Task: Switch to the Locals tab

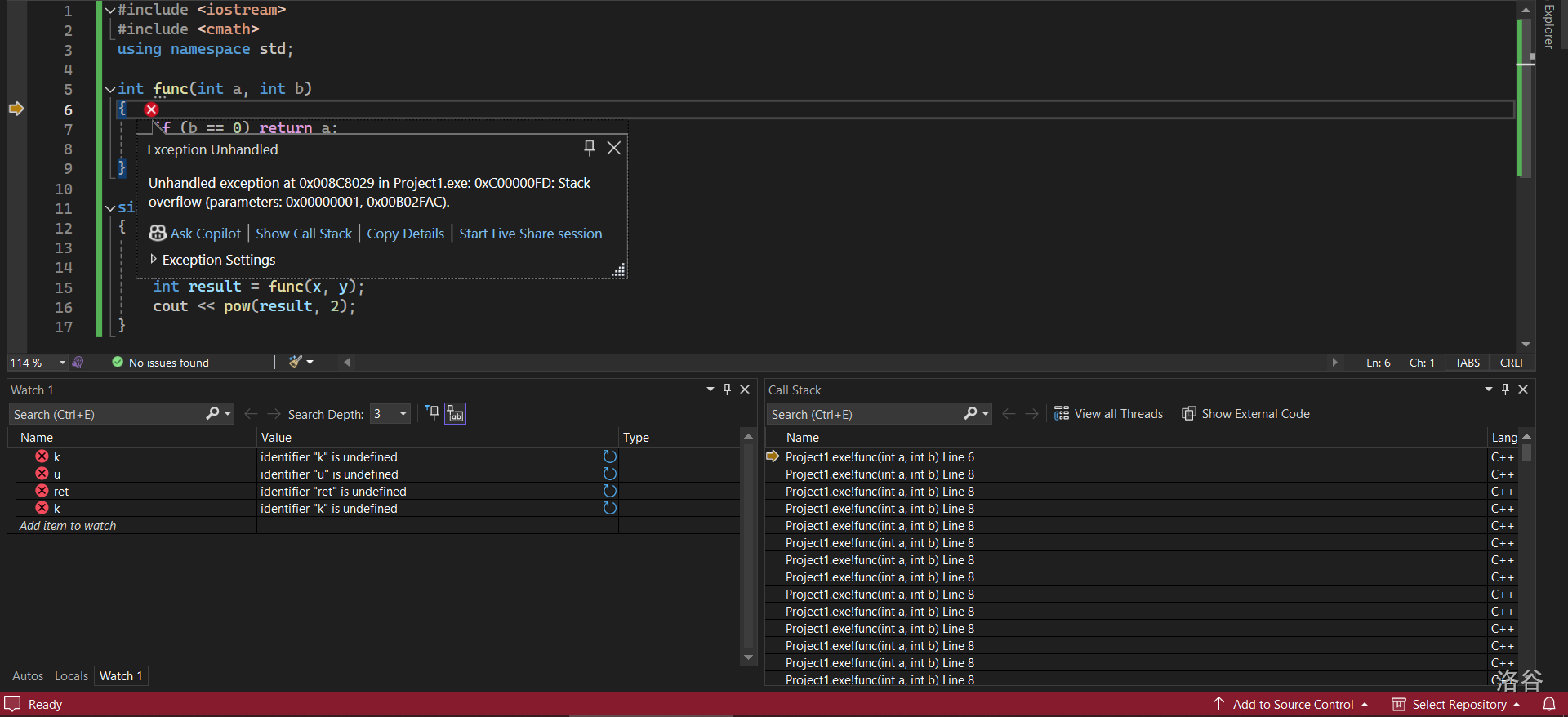Action: click(71, 676)
